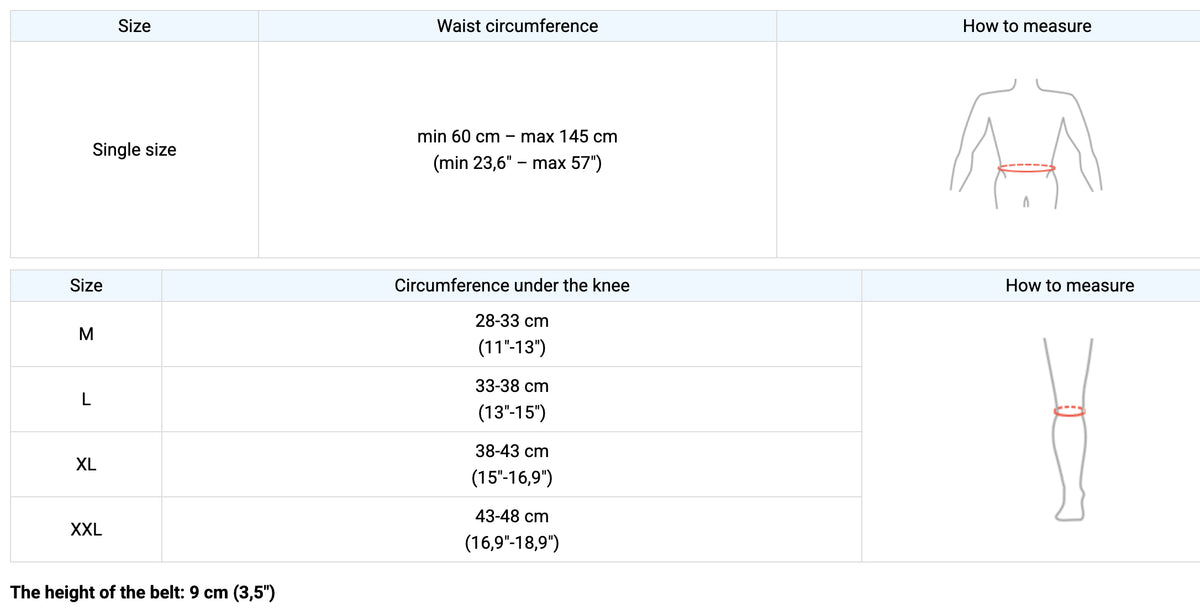Select size "XXL" in the knee table

(x=86, y=530)
